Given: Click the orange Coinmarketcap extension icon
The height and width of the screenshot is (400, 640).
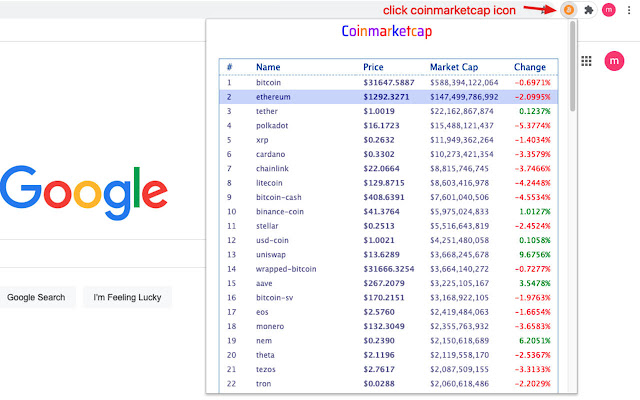Looking at the screenshot, I should coord(569,10).
